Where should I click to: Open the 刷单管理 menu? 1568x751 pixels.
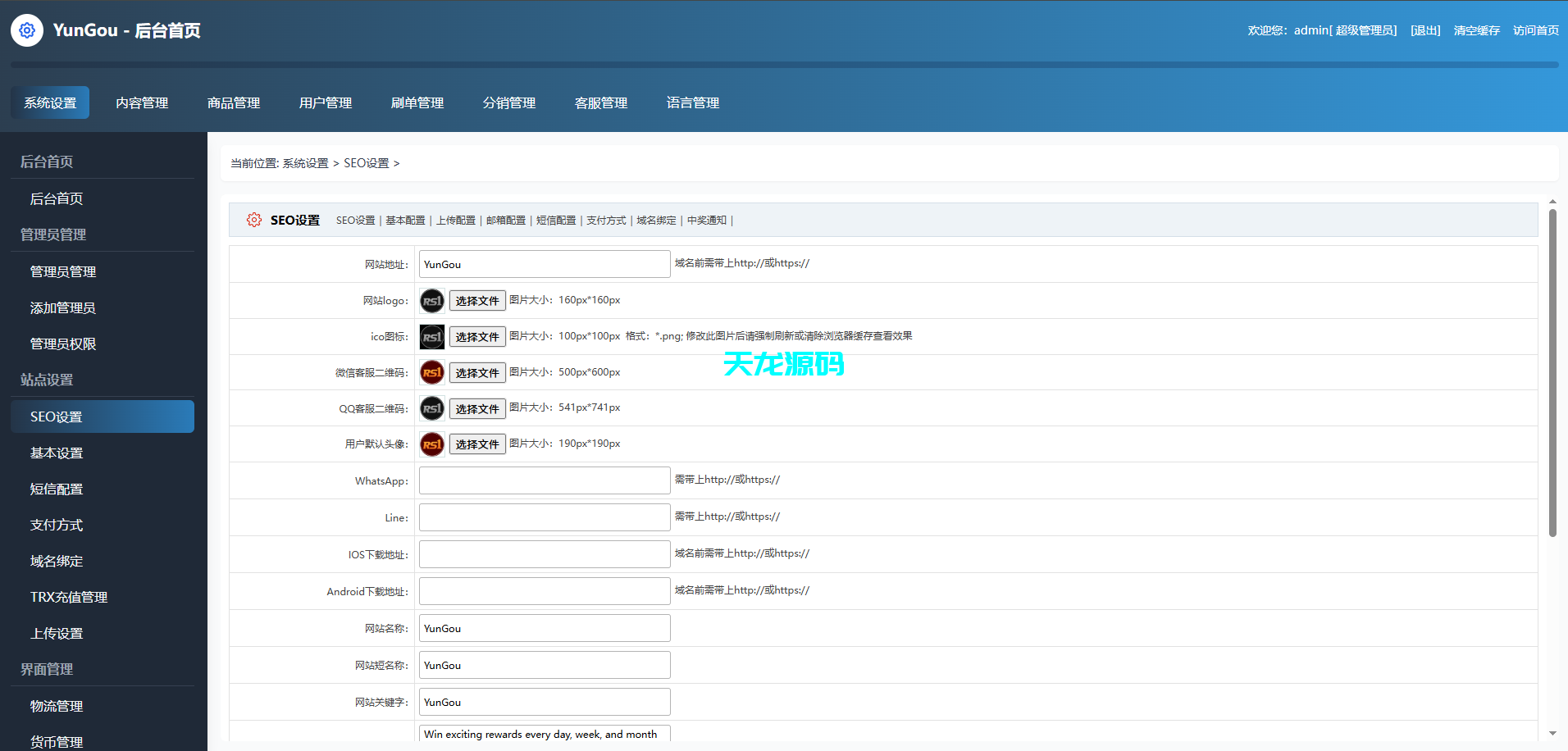pyautogui.click(x=417, y=102)
